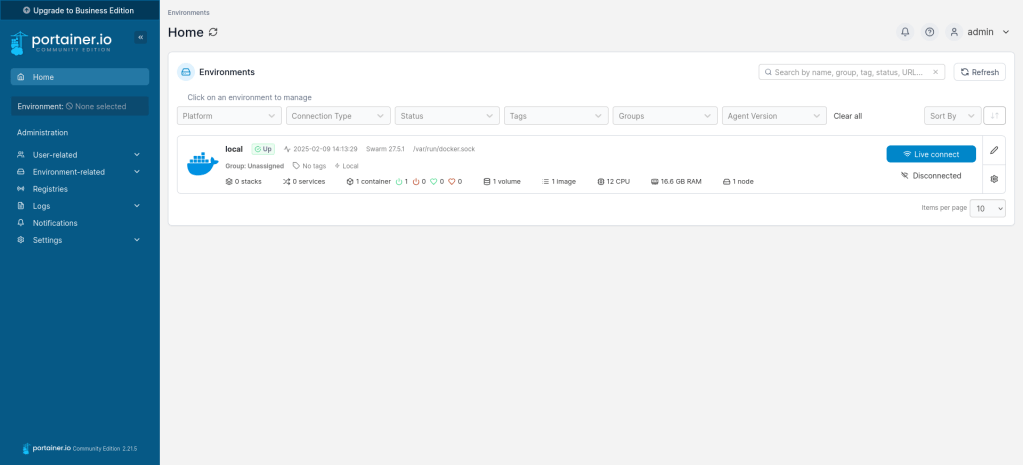Clear the search field with the X icon
The image size is (1023, 465).
(936, 72)
